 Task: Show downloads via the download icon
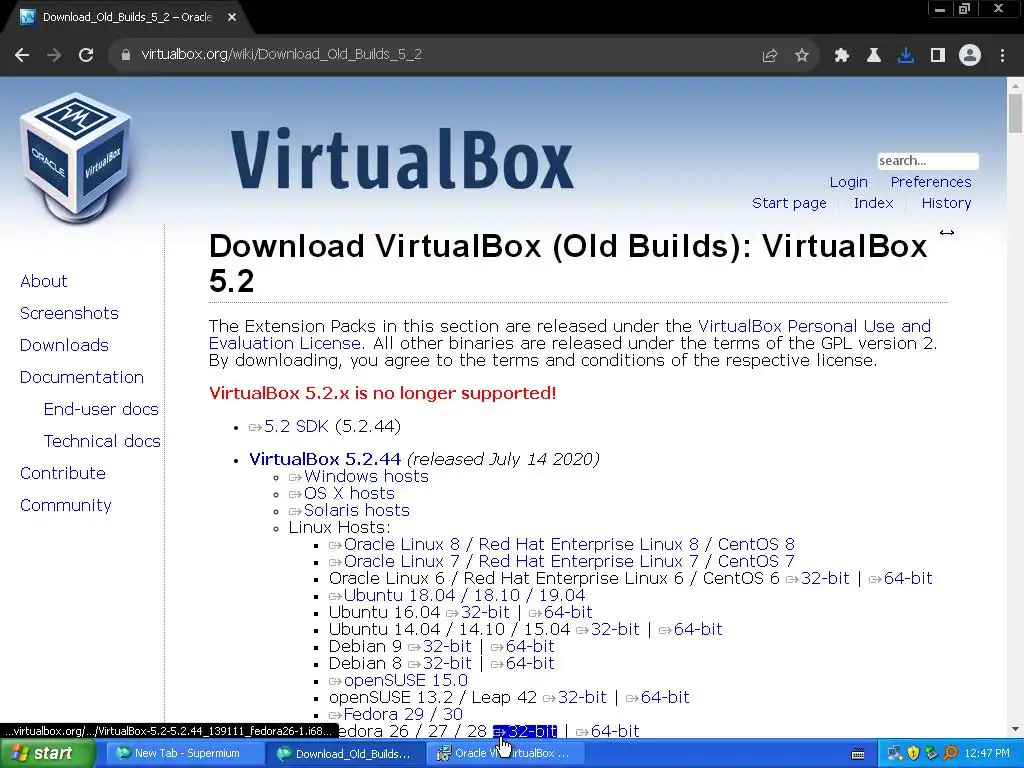click(x=906, y=56)
